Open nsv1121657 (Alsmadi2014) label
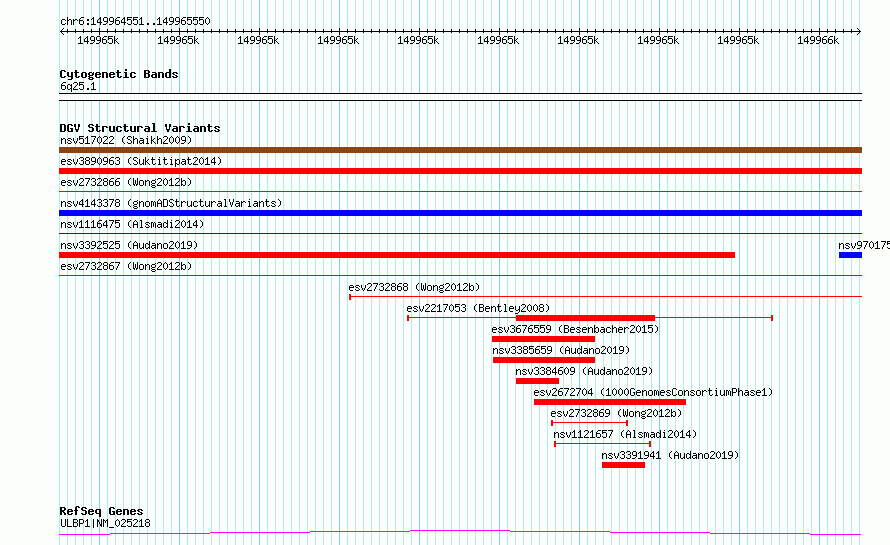The width and height of the screenshot is (890, 545). tap(625, 434)
